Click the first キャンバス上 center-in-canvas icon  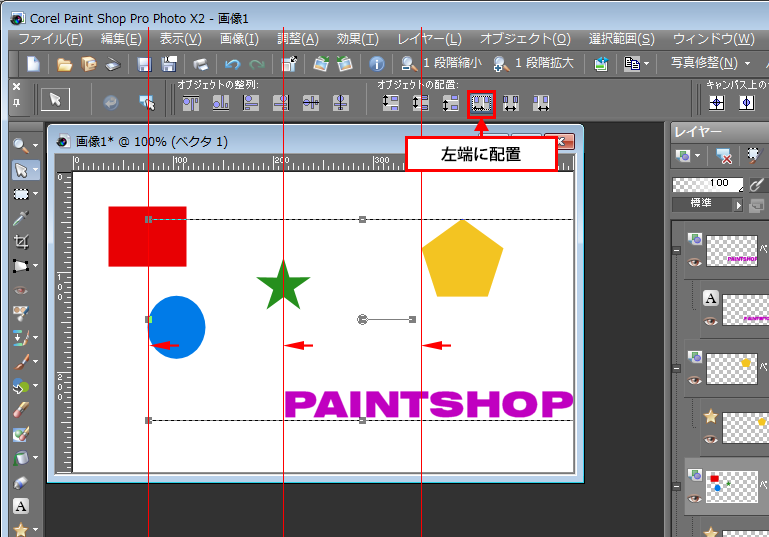pyautogui.click(x=717, y=103)
